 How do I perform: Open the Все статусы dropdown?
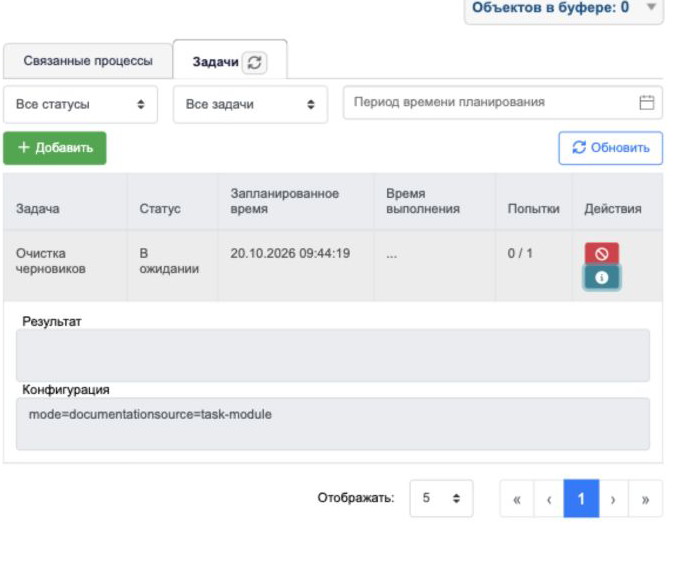pos(81,104)
